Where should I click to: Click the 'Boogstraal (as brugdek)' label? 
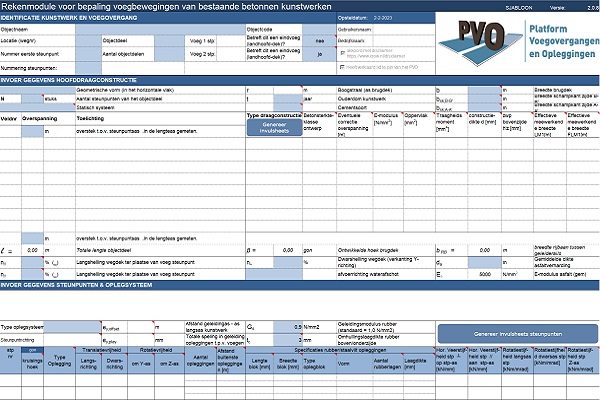click(365, 90)
